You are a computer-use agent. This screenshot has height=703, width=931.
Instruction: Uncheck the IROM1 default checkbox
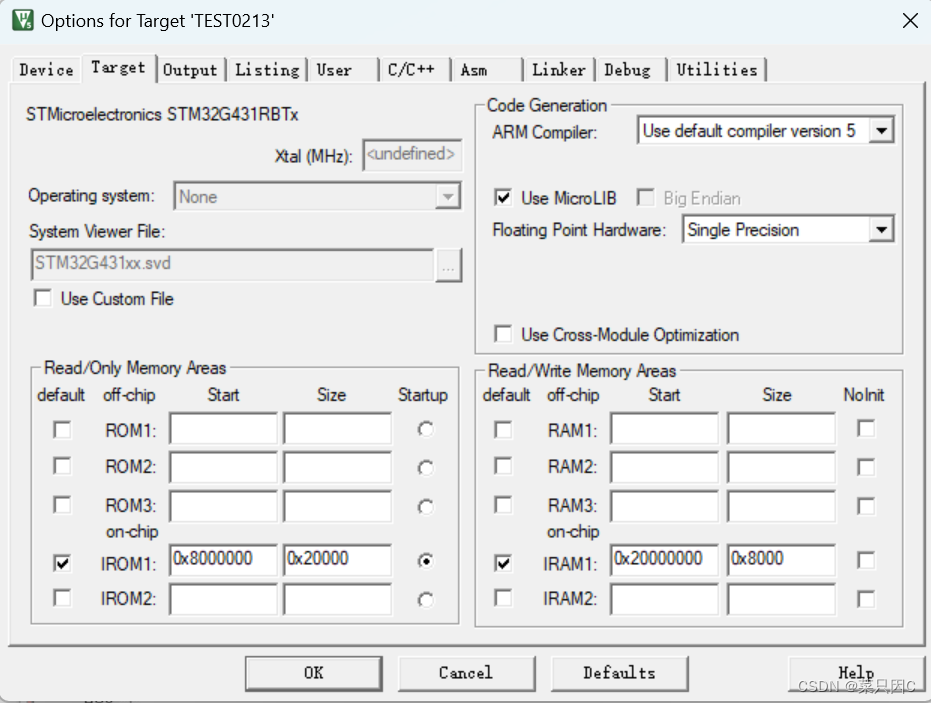[62, 562]
